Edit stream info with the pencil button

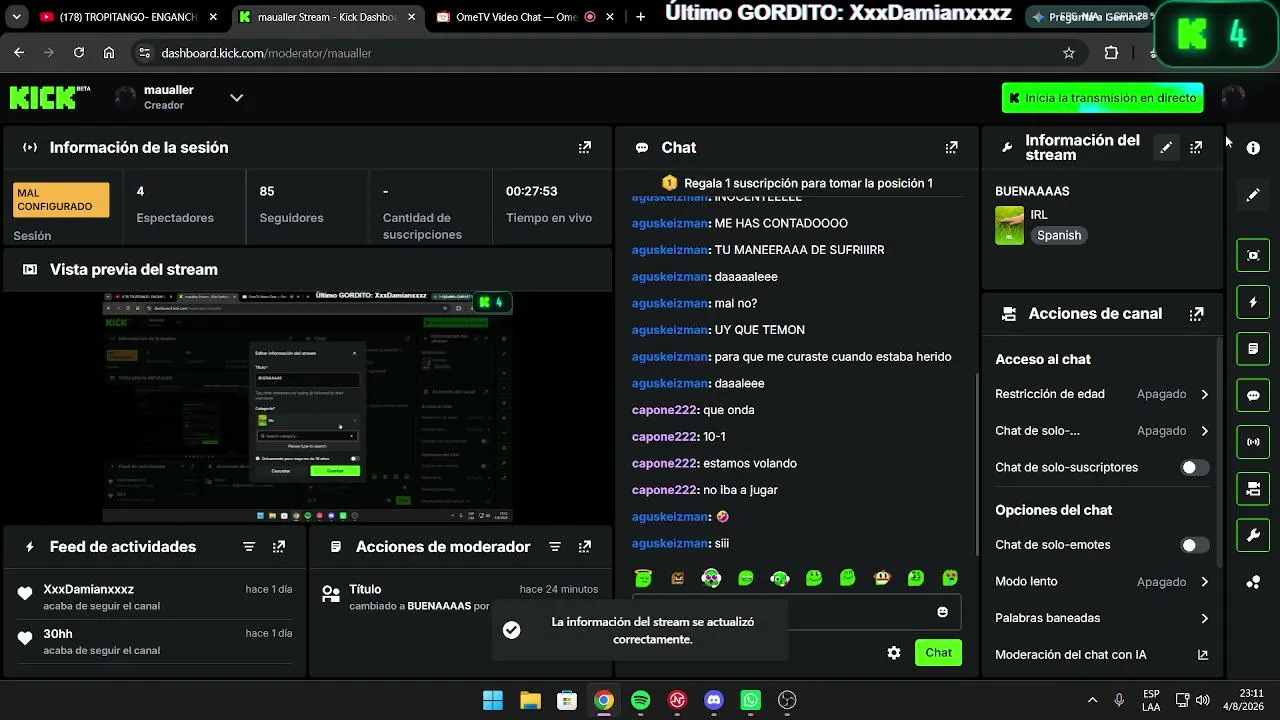click(x=1166, y=148)
